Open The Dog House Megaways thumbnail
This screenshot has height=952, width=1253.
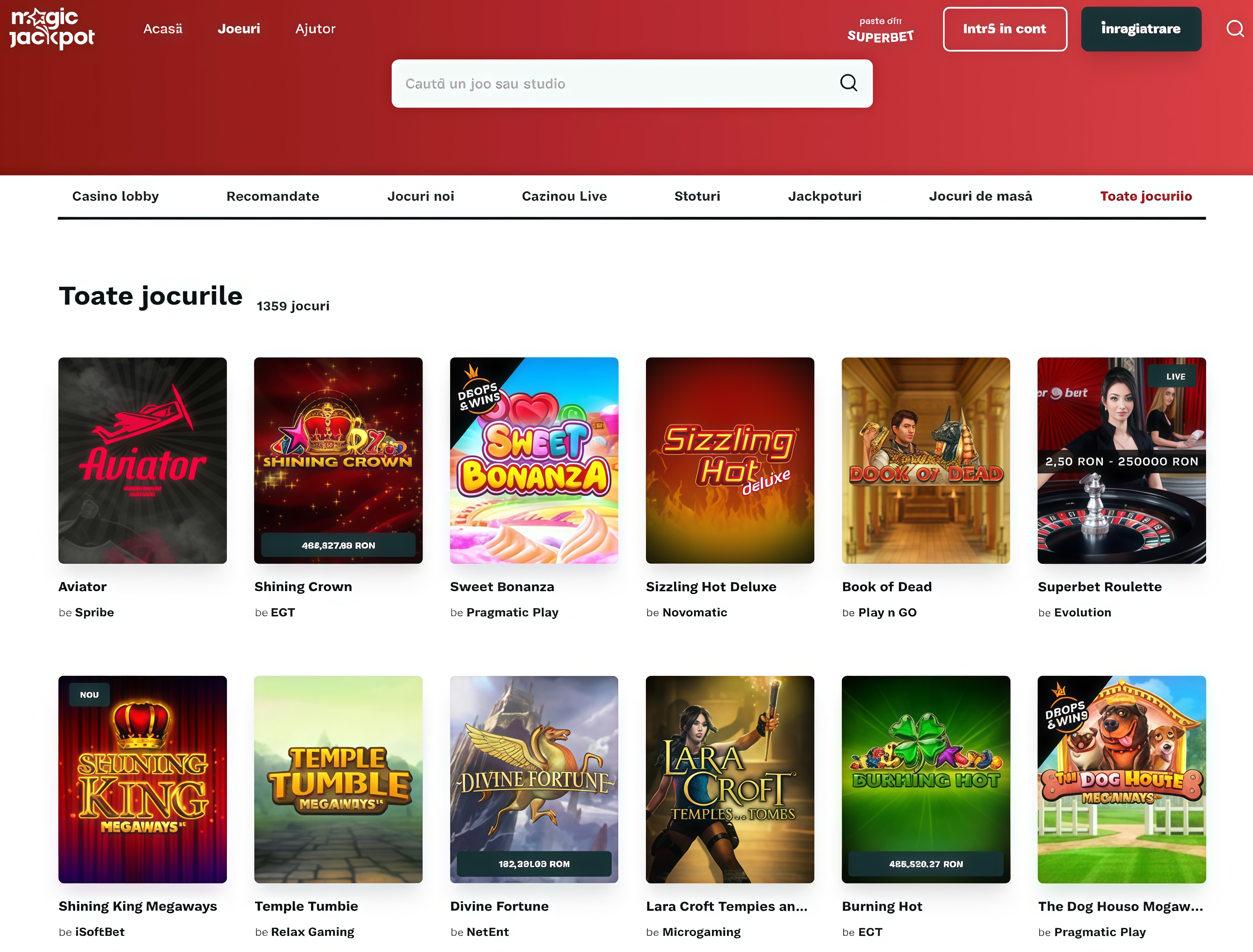(x=1122, y=779)
